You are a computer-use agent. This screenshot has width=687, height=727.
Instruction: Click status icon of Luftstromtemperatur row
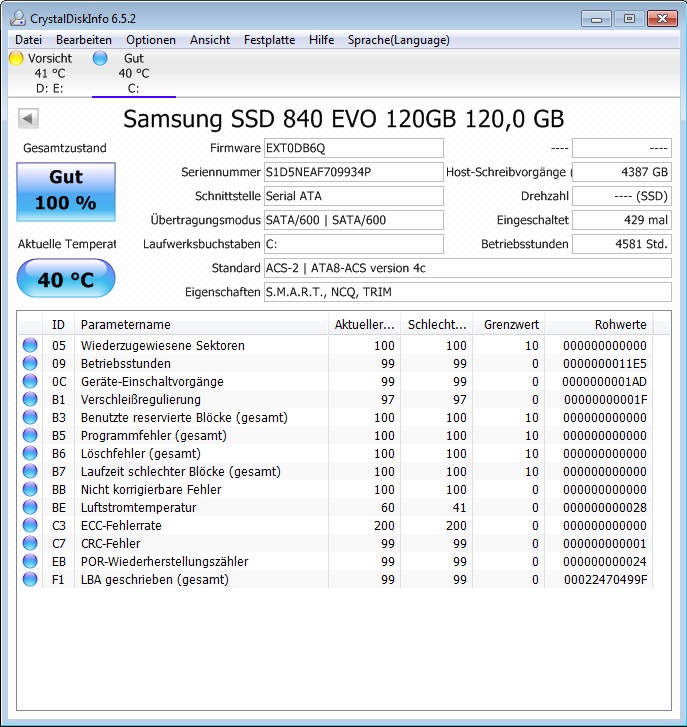click(x=30, y=508)
